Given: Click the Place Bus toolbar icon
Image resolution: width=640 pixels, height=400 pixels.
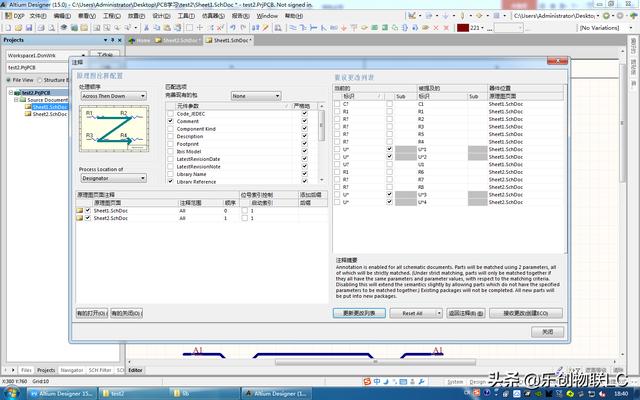Looking at the screenshot, I should [303, 28].
